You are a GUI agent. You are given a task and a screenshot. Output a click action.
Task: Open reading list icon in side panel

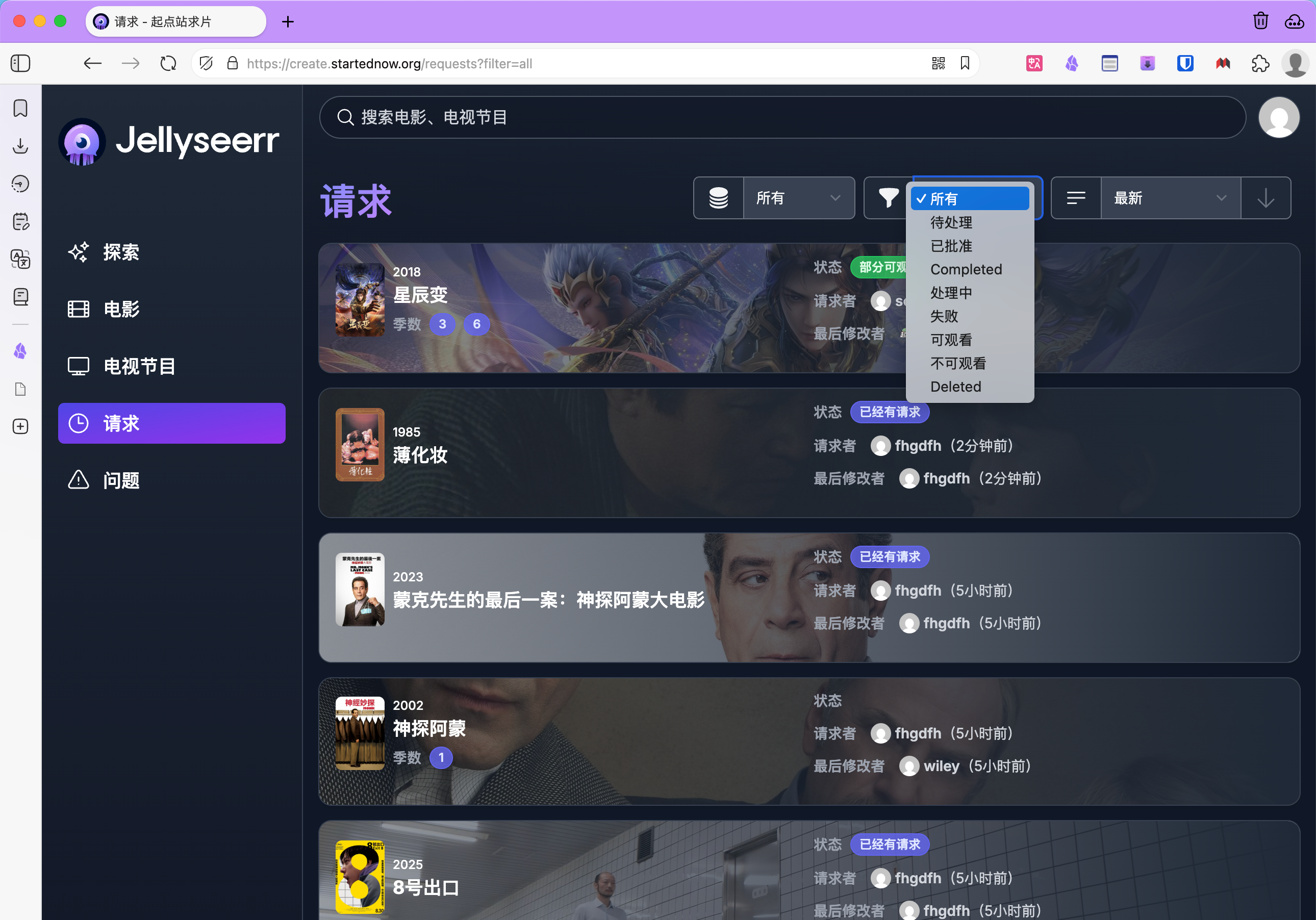(20, 297)
